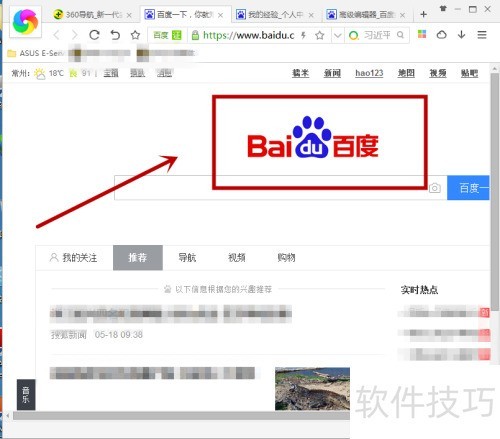Click the 360 browser rainbow logo
This screenshot has width=500, height=439.
(25, 22)
